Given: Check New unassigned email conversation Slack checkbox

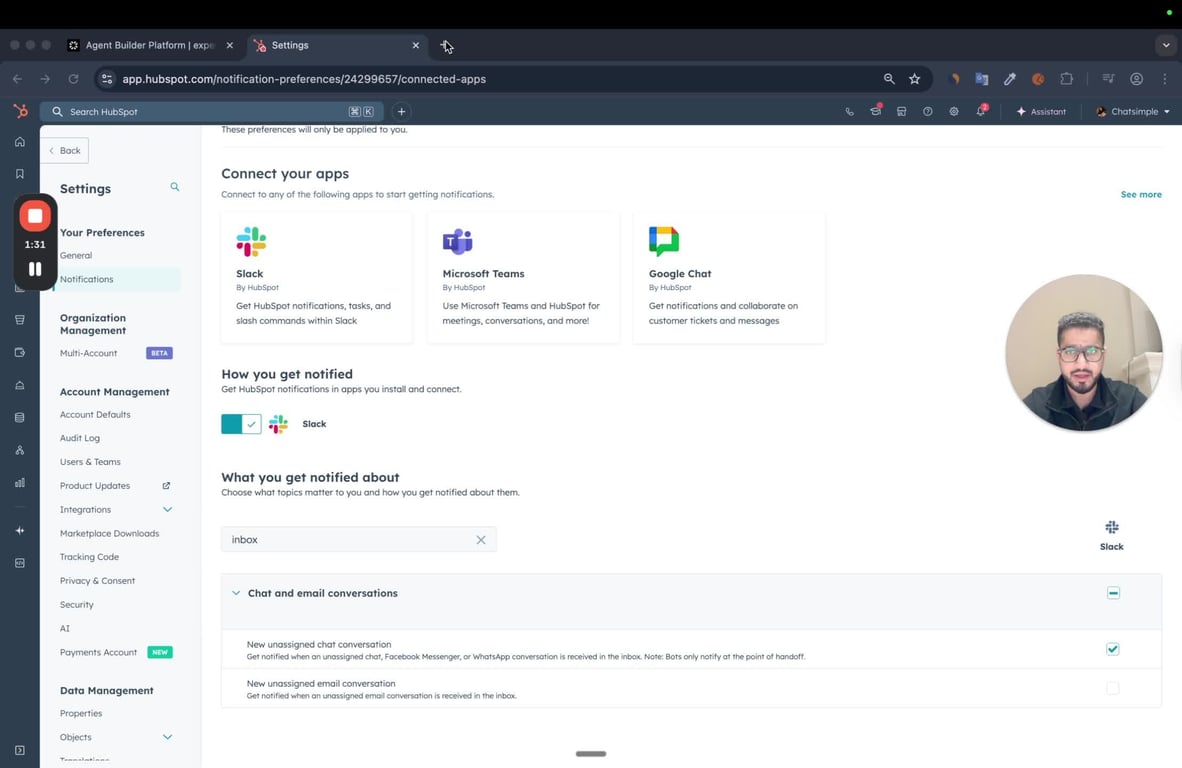Looking at the screenshot, I should pyautogui.click(x=1113, y=688).
